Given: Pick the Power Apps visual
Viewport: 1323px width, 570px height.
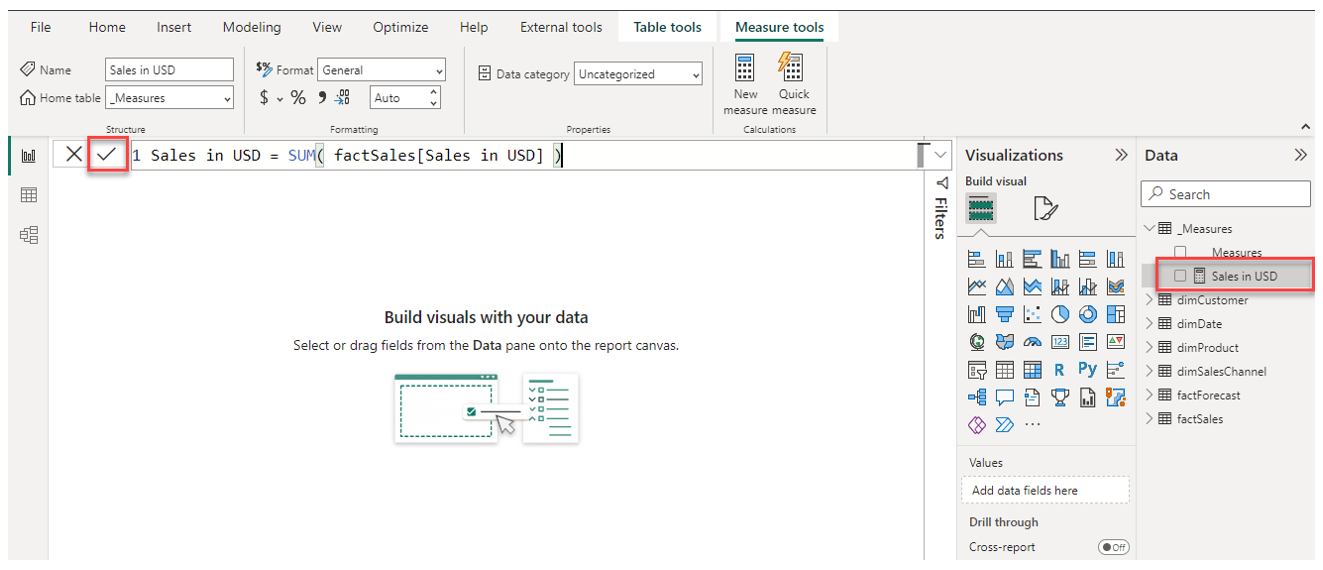Looking at the screenshot, I should pos(977,424).
